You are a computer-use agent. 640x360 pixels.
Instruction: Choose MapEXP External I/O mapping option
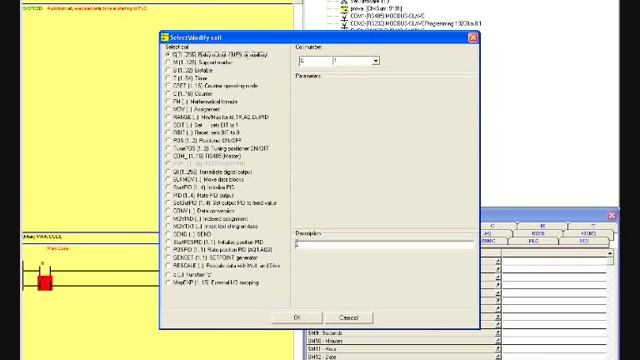click(x=168, y=282)
